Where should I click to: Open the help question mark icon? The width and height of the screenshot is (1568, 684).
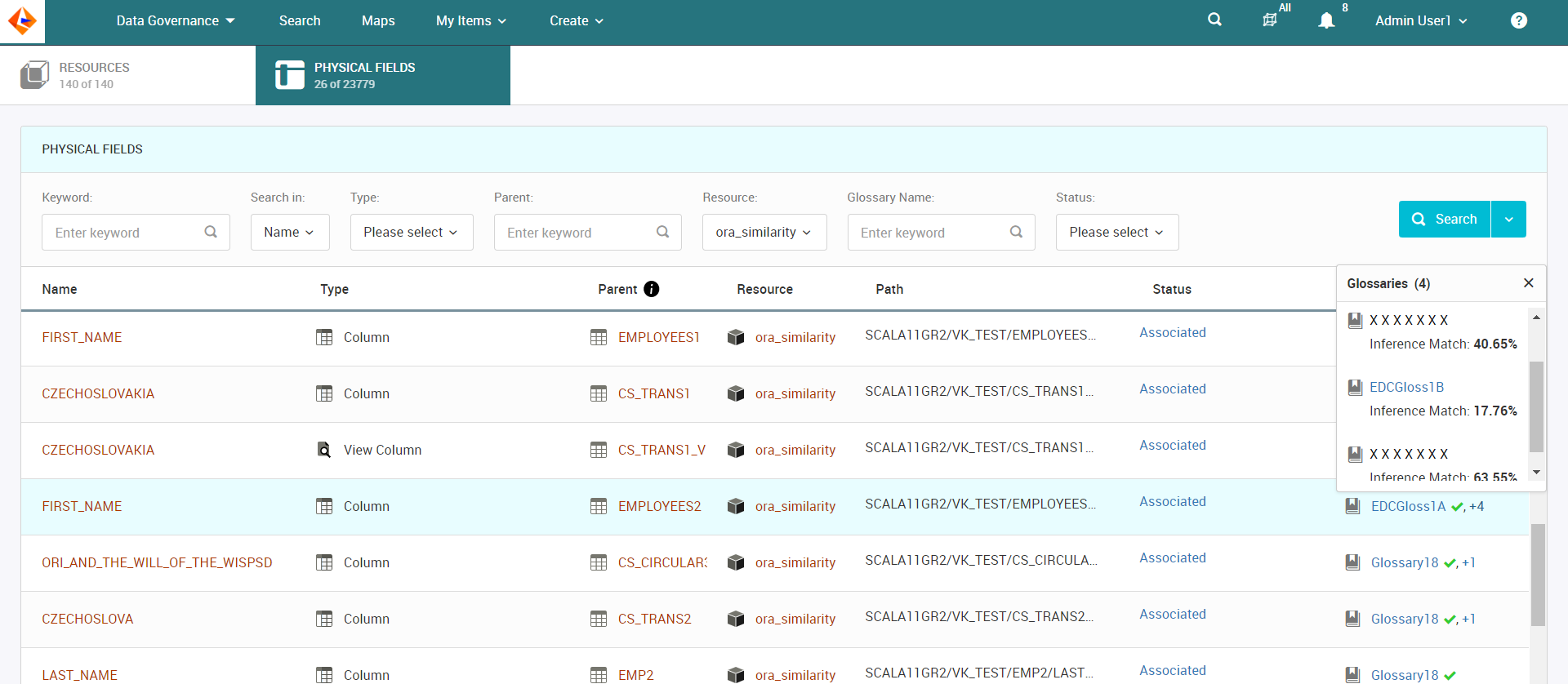click(x=1518, y=20)
